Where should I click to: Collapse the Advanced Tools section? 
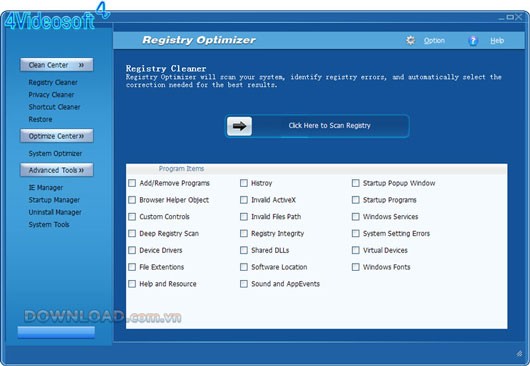[x=56, y=170]
